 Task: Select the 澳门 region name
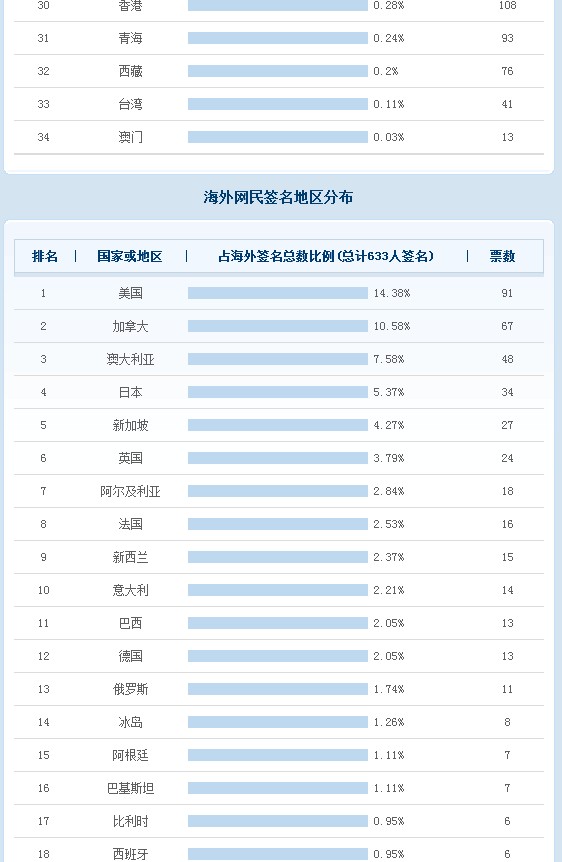pos(130,137)
